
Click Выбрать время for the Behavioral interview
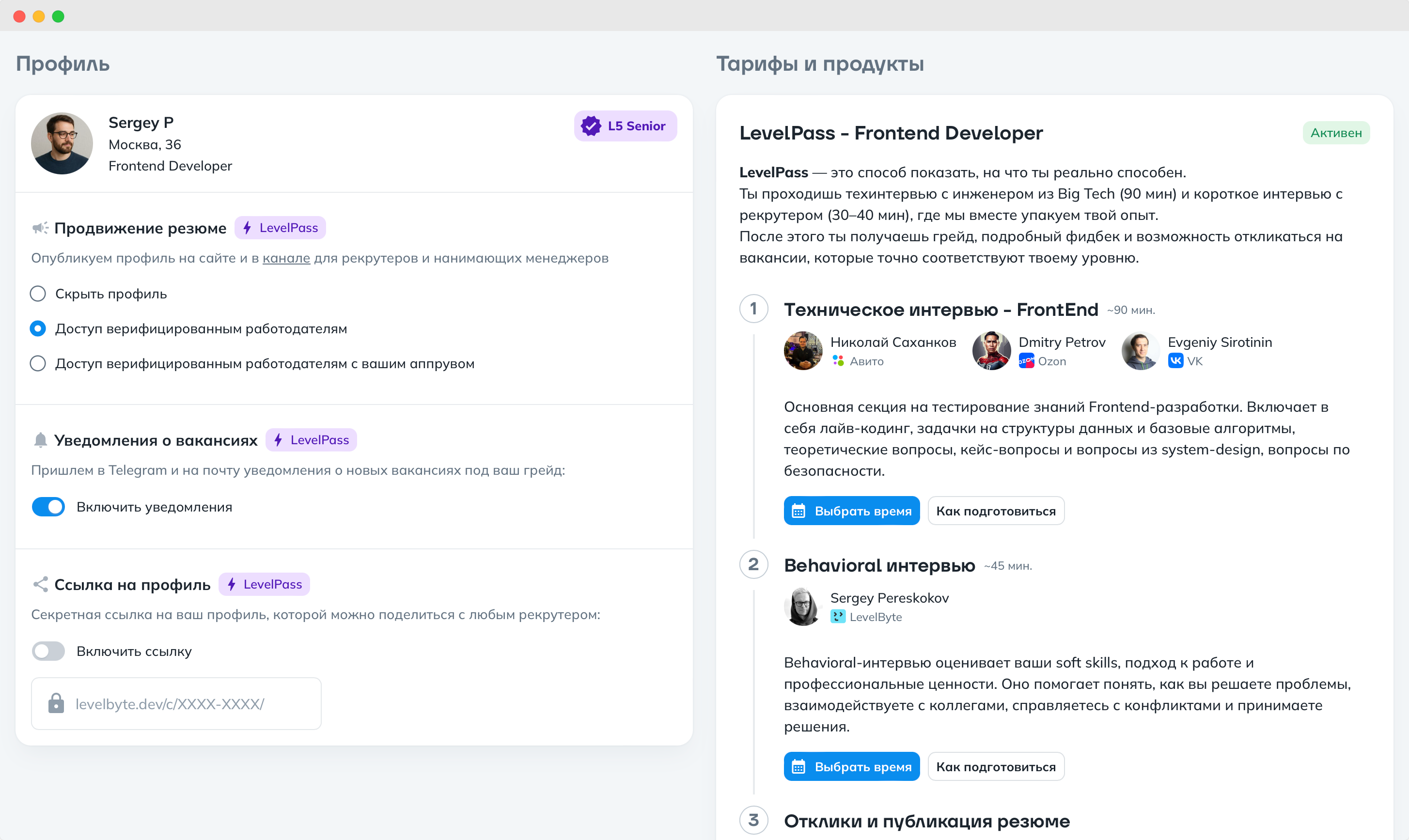(851, 766)
